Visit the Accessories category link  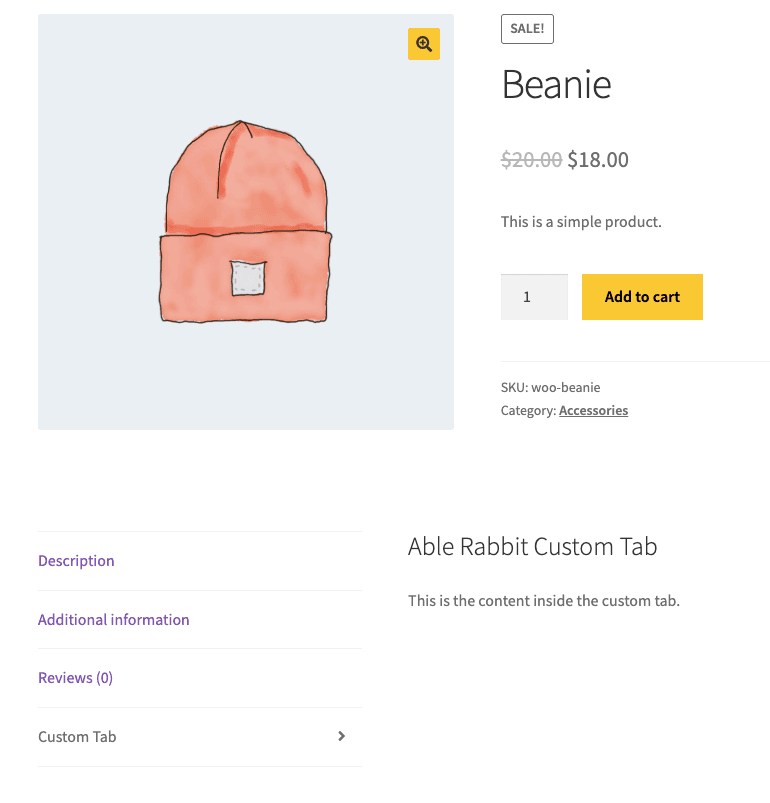pyautogui.click(x=593, y=410)
